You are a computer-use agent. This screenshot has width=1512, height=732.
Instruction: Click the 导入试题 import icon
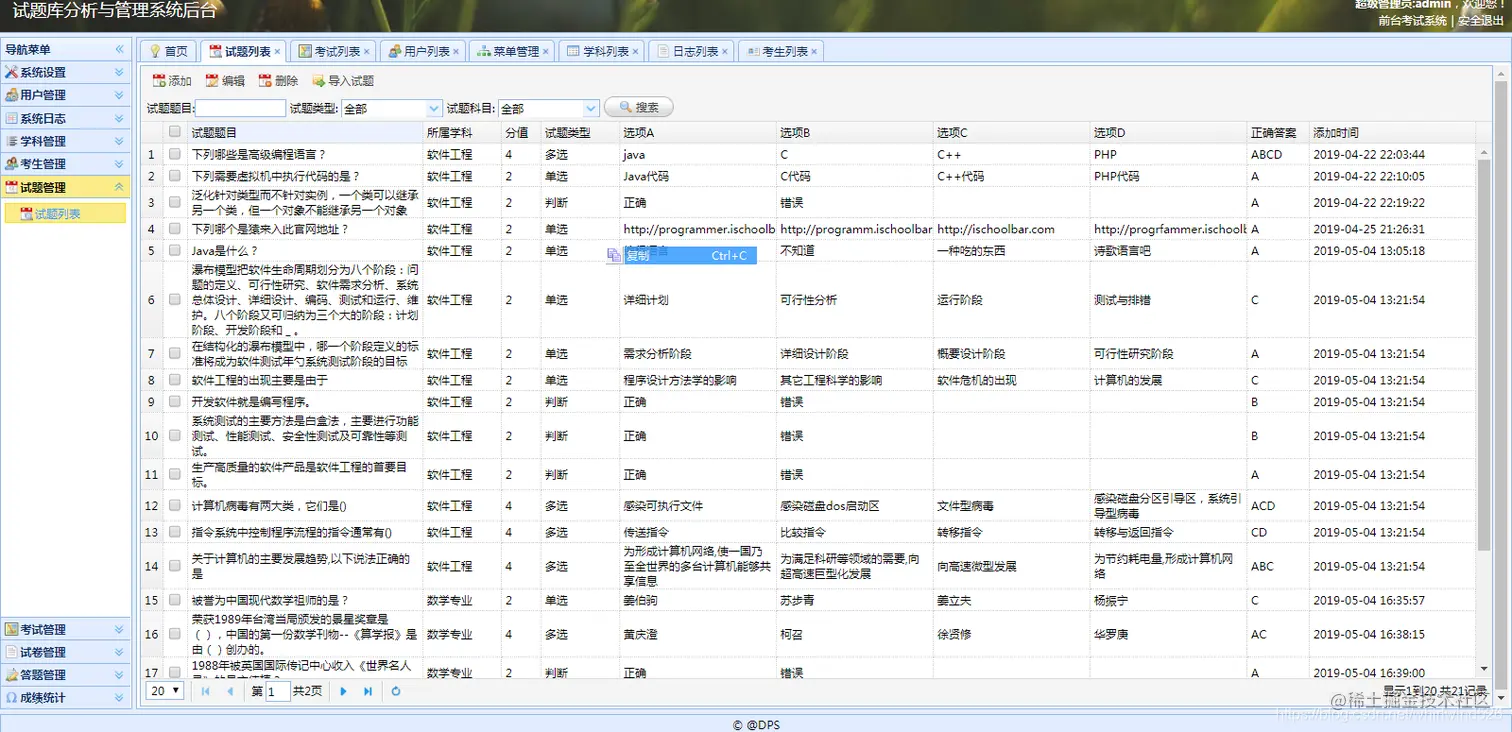318,81
